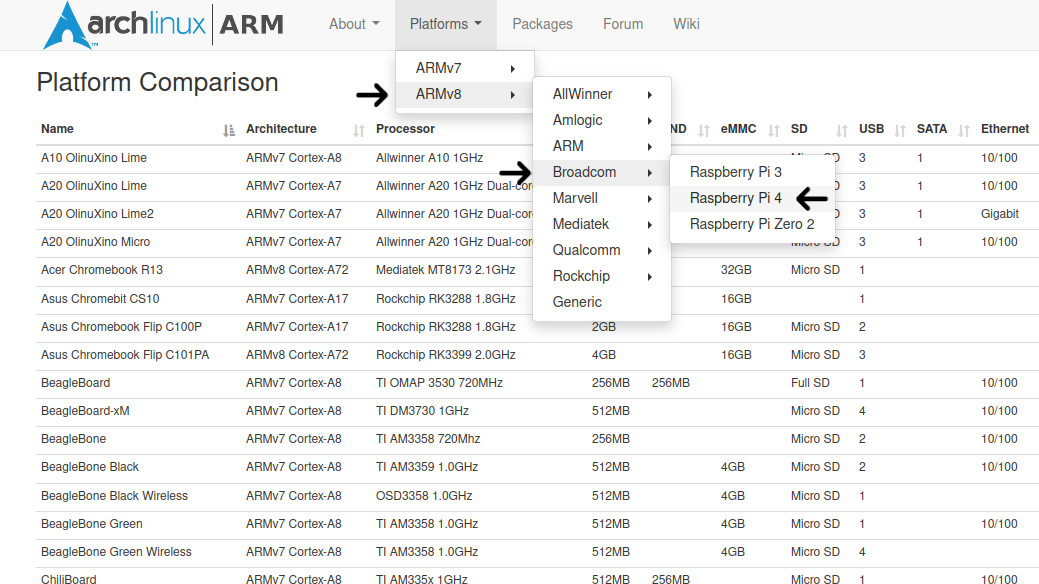Screen dimensions: 1039x584
Task: Expand the AllWinner submenu
Action: (602, 94)
